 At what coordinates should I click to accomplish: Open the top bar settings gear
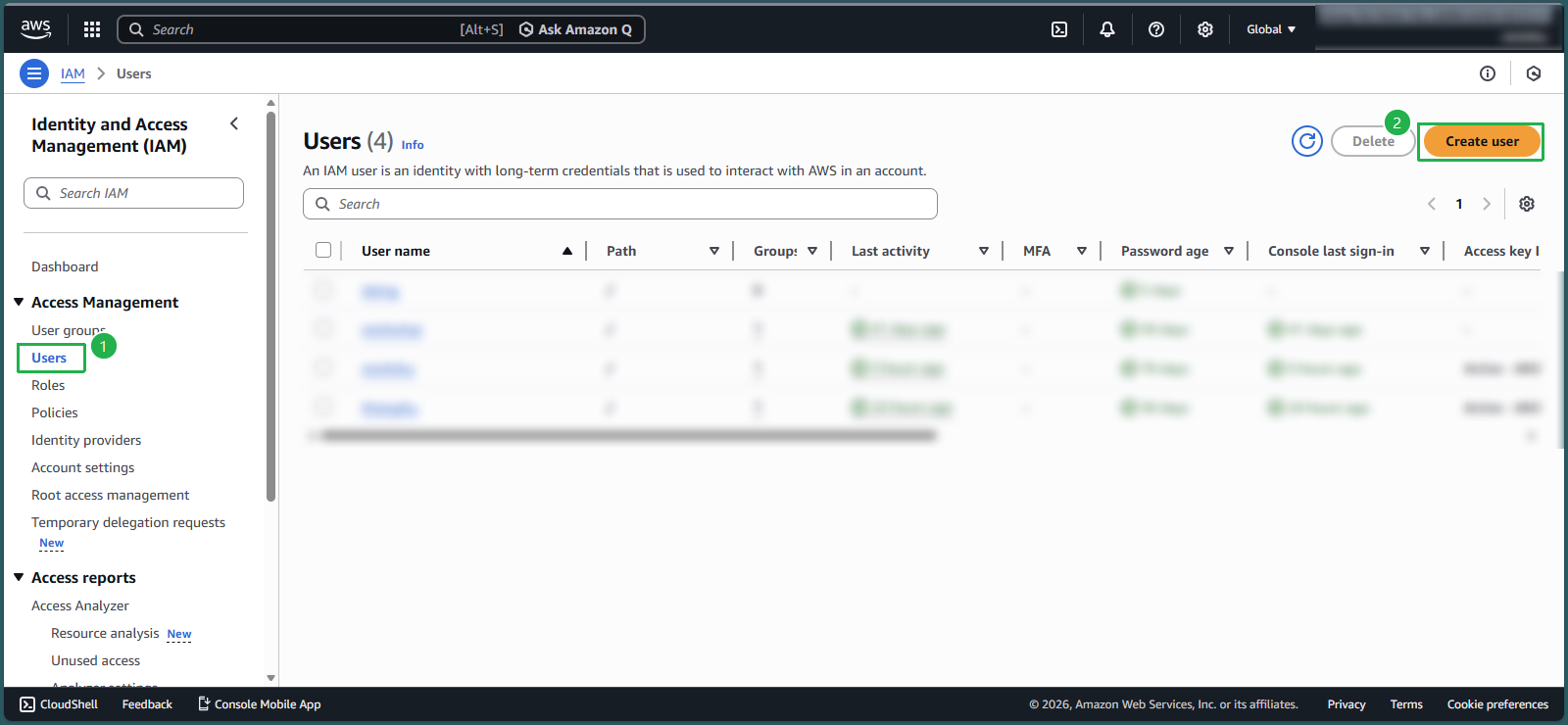point(1205,29)
